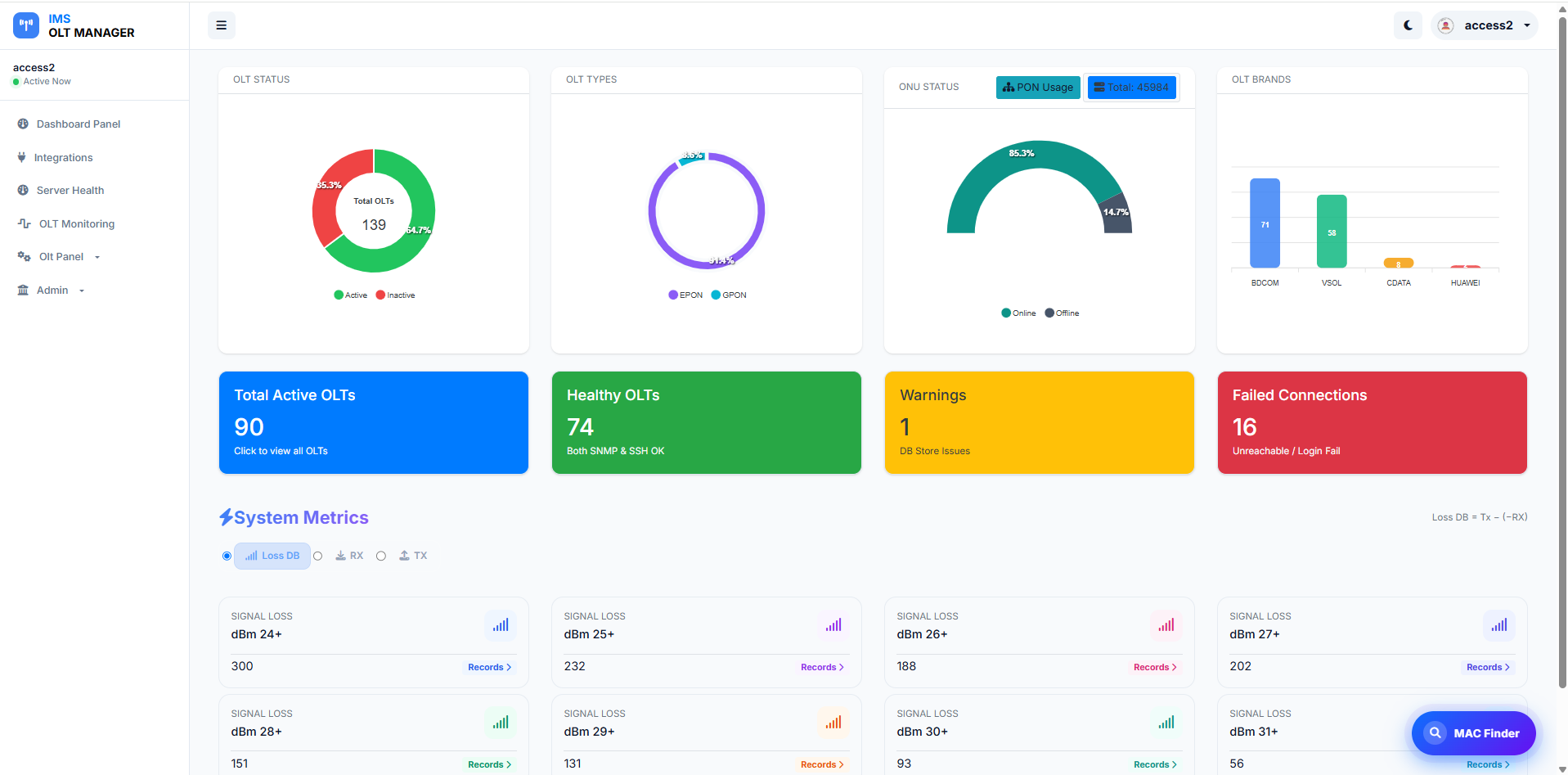The width and height of the screenshot is (1568, 775).
Task: Toggle the Online legend in ONU Status
Action: 1018,313
